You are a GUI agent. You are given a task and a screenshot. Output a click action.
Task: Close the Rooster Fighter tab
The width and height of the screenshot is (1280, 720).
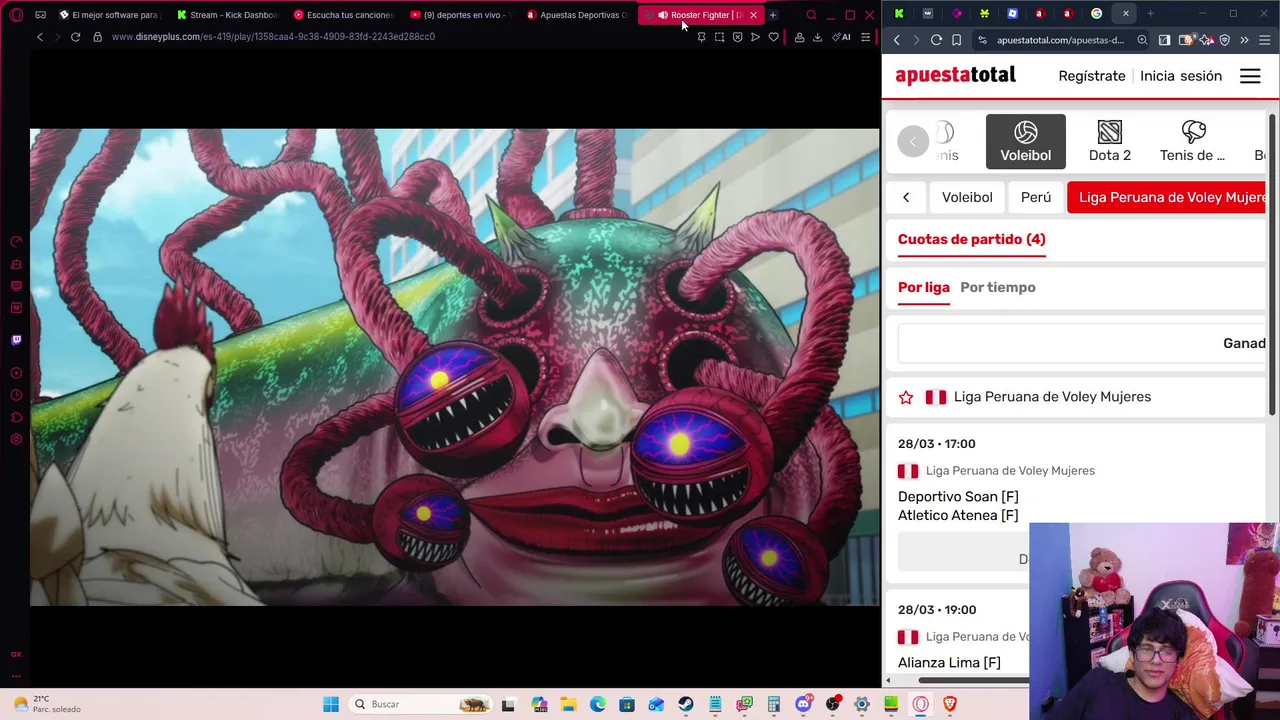753,15
